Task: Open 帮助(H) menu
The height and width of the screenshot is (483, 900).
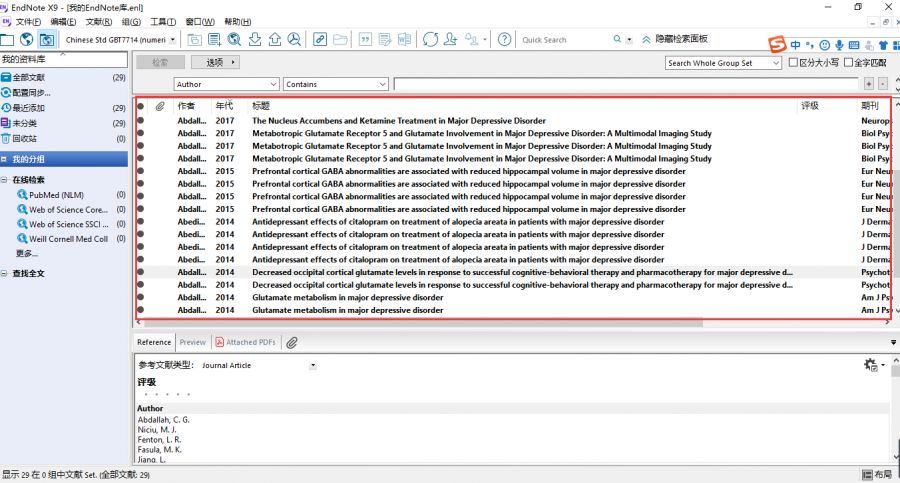Action: (238, 22)
